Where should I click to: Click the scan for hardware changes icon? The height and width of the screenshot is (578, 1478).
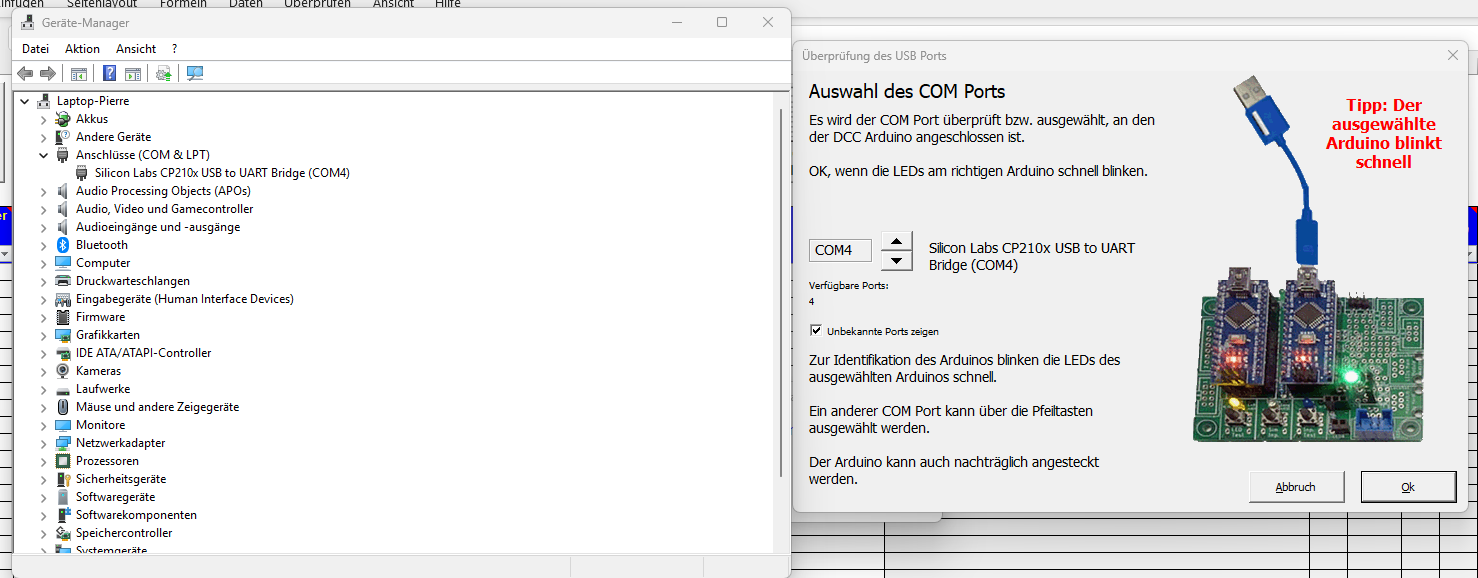(194, 73)
